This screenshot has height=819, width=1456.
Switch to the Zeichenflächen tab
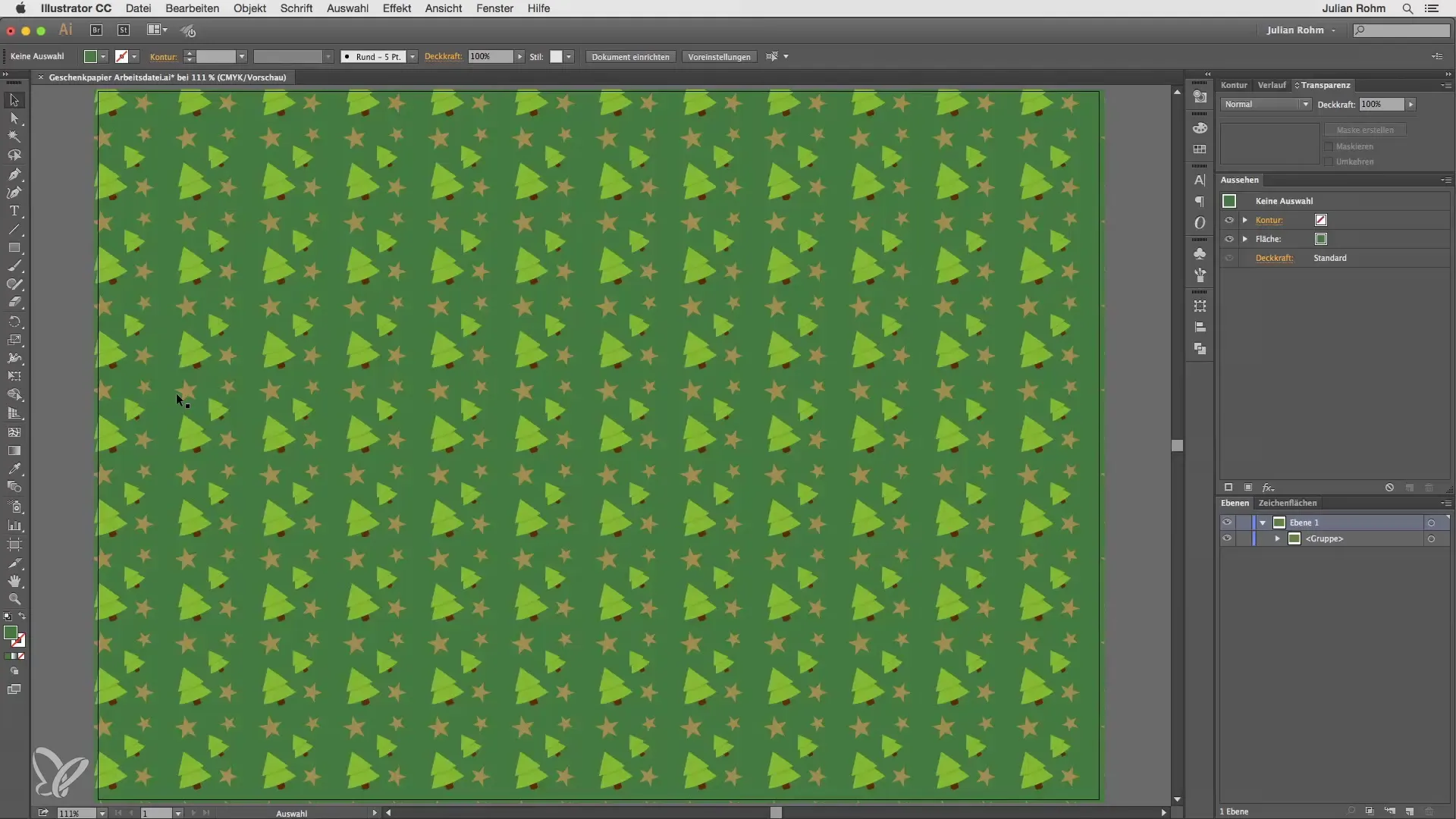(x=1287, y=503)
